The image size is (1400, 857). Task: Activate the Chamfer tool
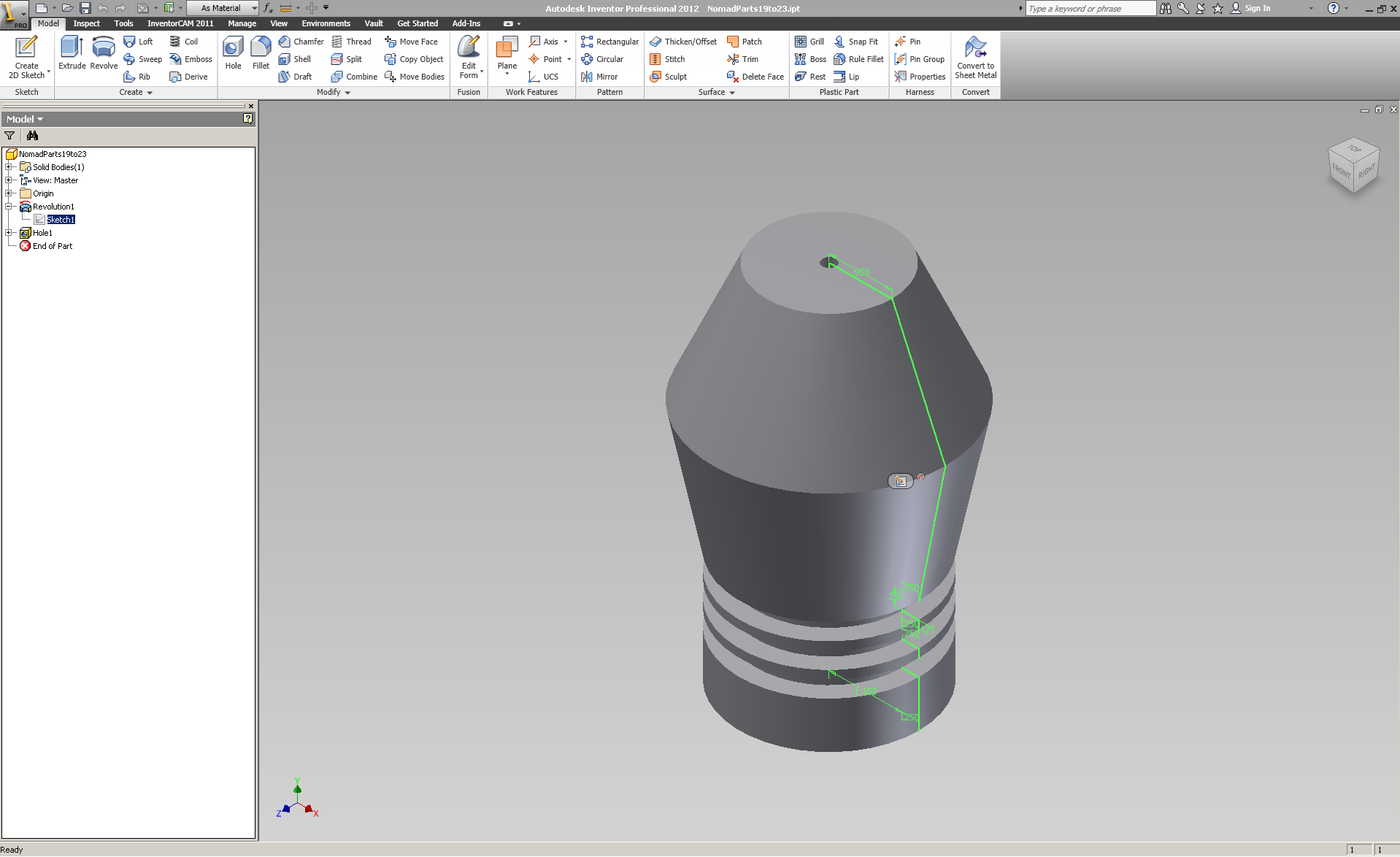[x=301, y=42]
